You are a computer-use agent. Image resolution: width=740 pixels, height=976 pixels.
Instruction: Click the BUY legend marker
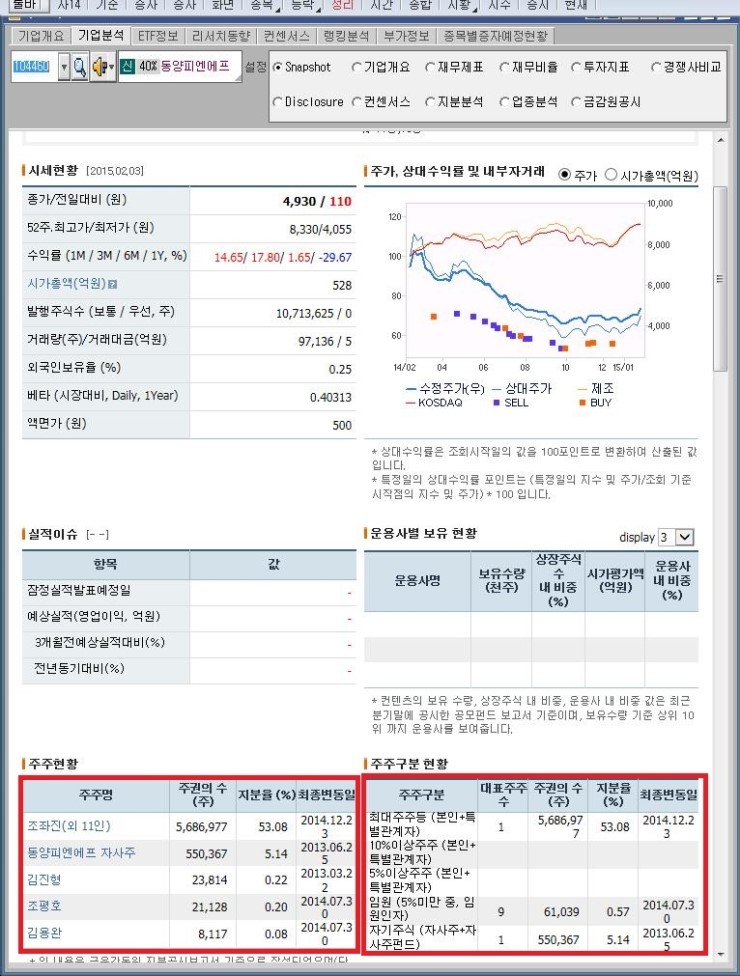(x=582, y=403)
